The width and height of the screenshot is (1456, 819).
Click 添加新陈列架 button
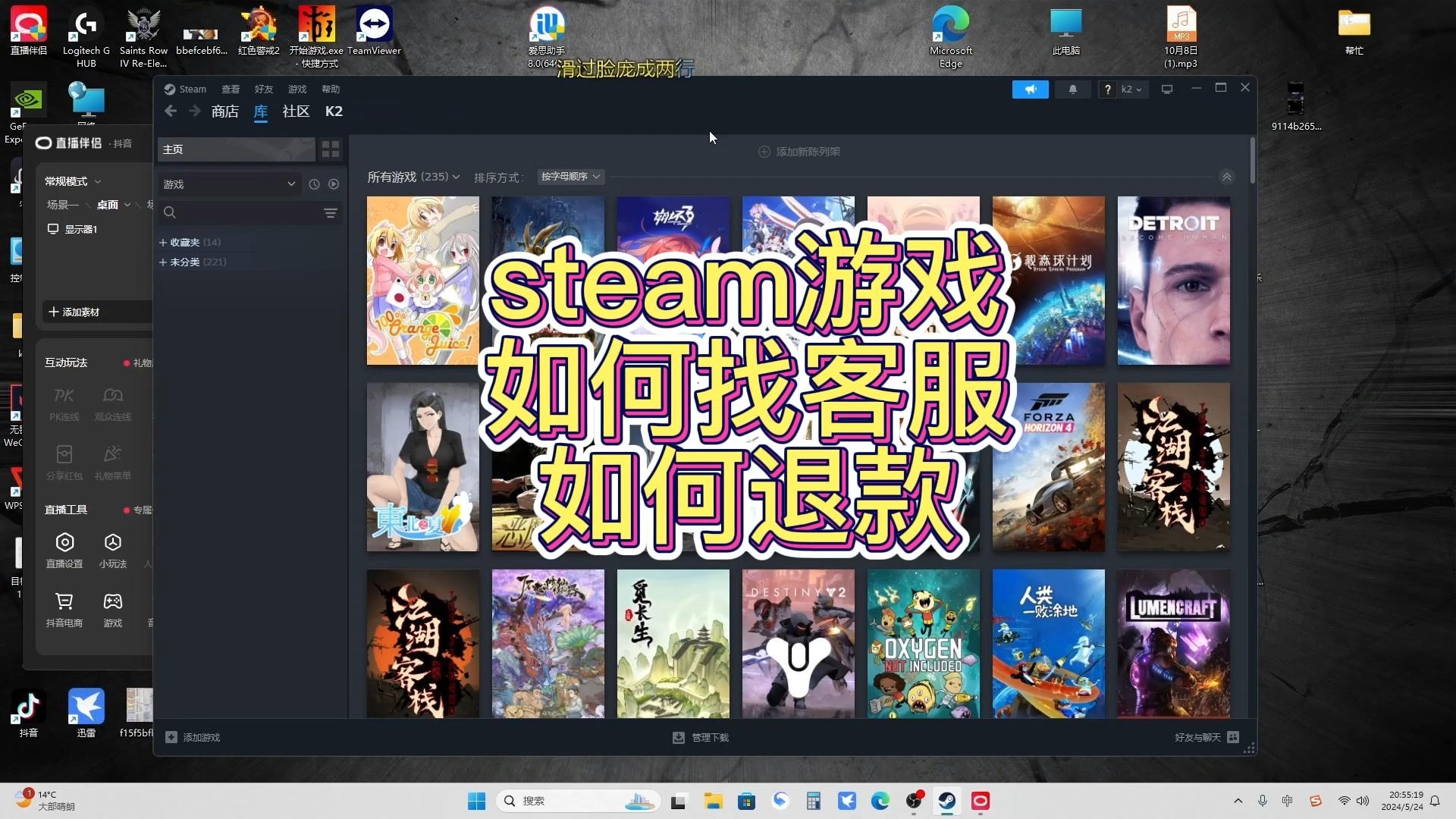click(799, 152)
